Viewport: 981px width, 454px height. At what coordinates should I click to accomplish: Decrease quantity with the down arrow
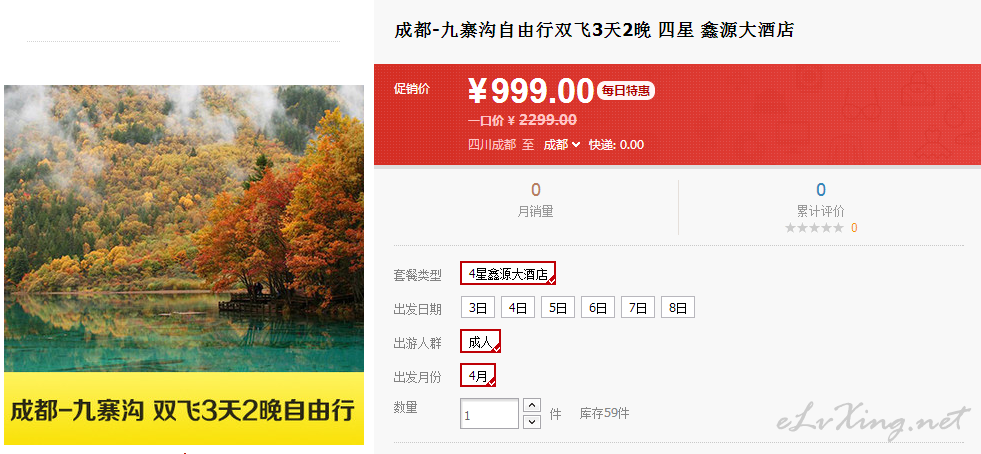pos(531,421)
